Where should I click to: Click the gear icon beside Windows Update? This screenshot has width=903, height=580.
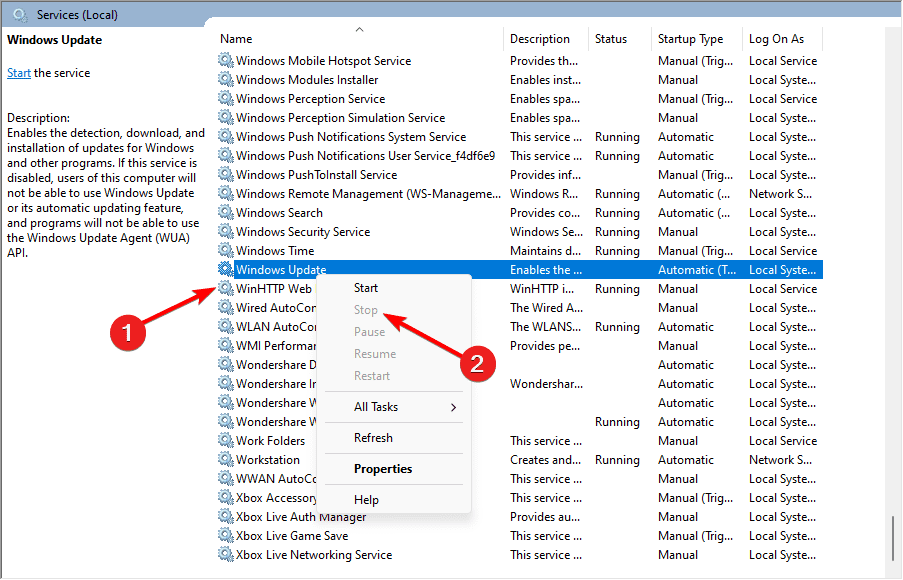pyautogui.click(x=226, y=270)
